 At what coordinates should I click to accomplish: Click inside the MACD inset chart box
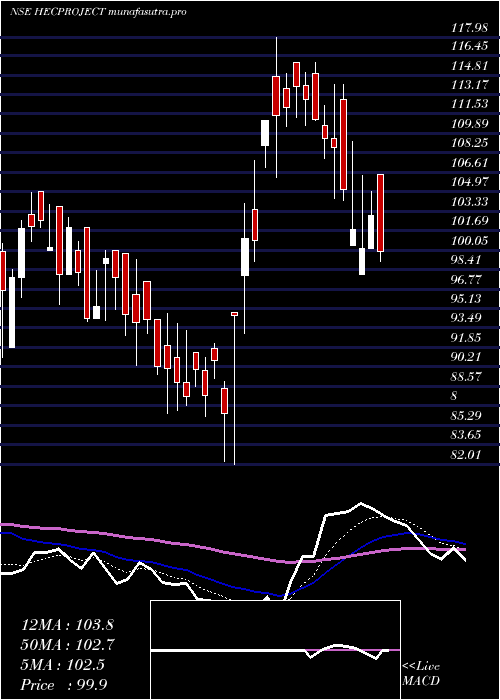(275, 650)
